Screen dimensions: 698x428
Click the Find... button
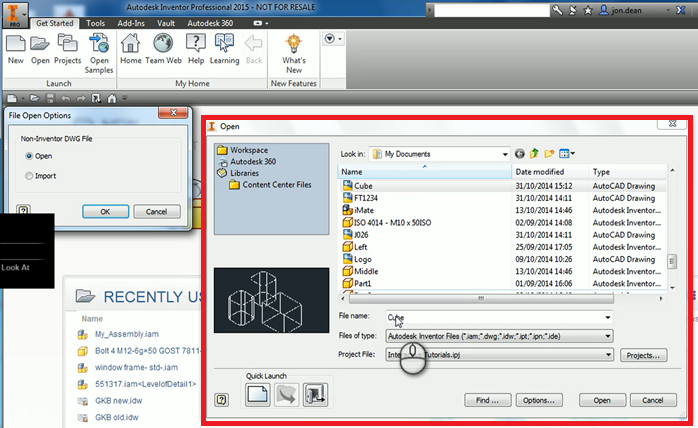pyautogui.click(x=487, y=400)
